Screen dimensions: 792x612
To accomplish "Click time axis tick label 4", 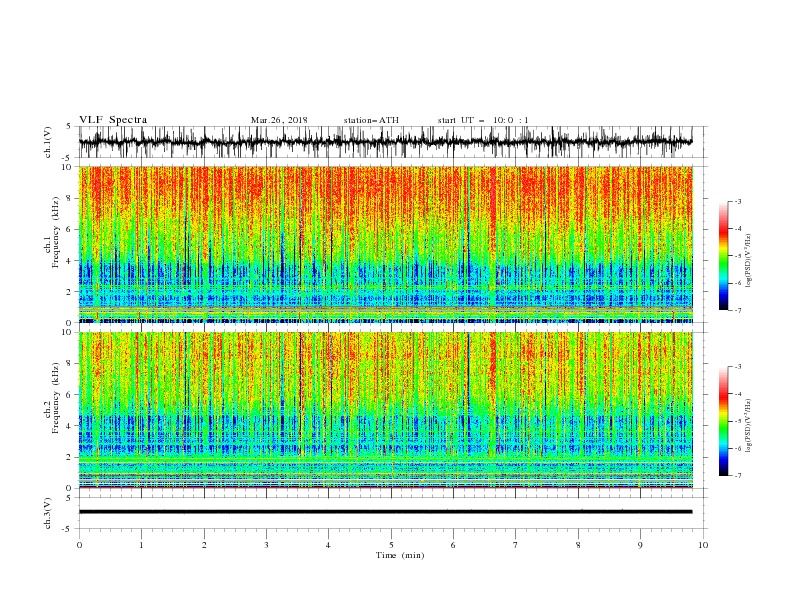I will click(x=328, y=545).
